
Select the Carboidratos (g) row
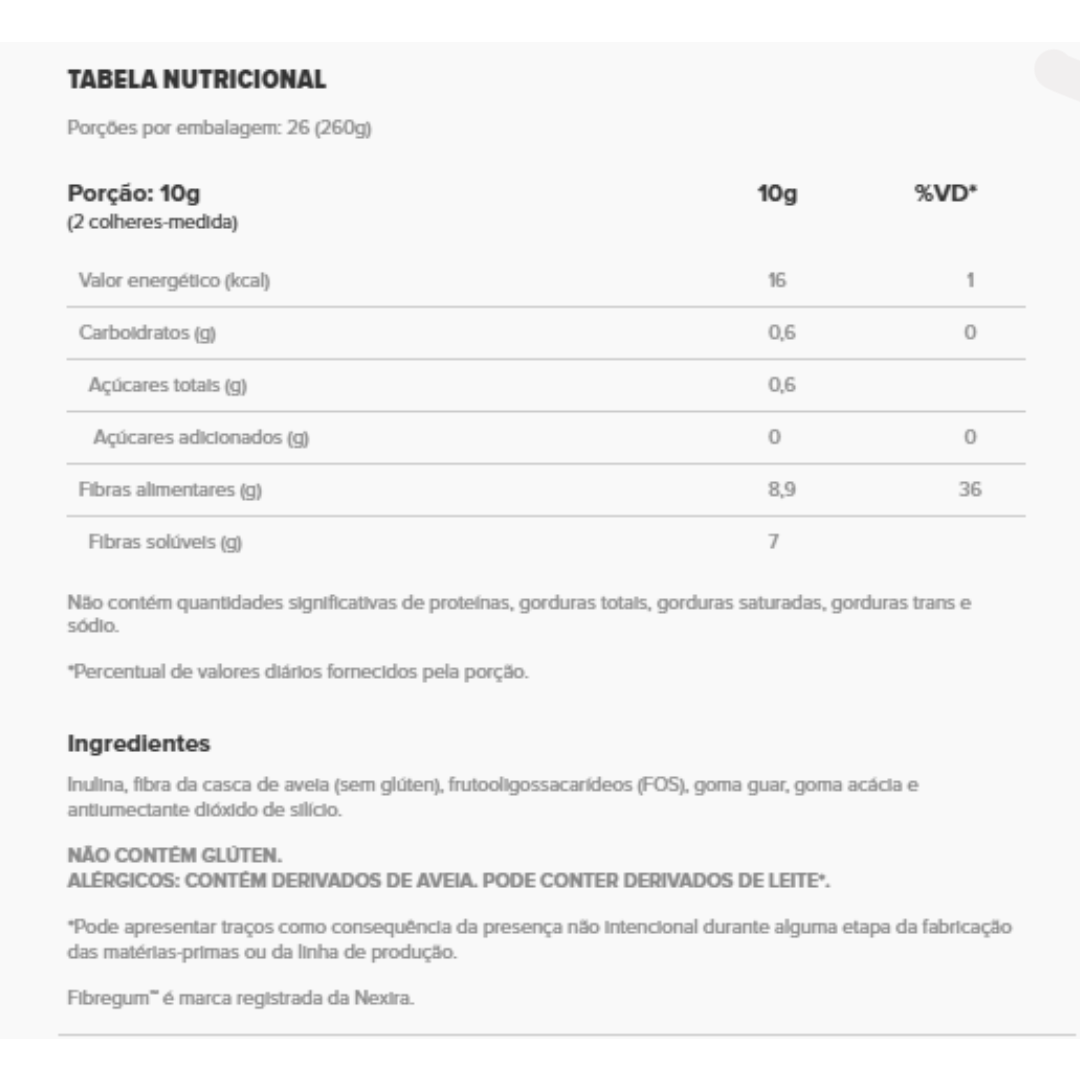[546, 333]
